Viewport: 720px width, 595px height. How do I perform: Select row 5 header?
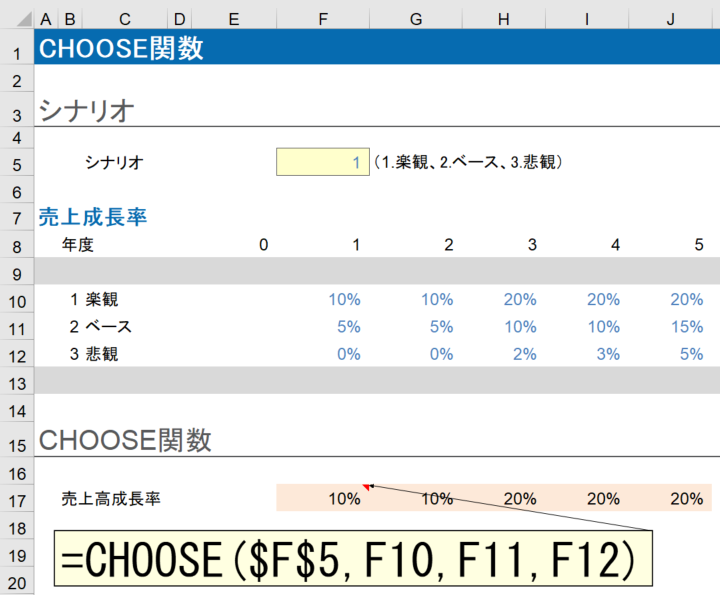(17, 162)
